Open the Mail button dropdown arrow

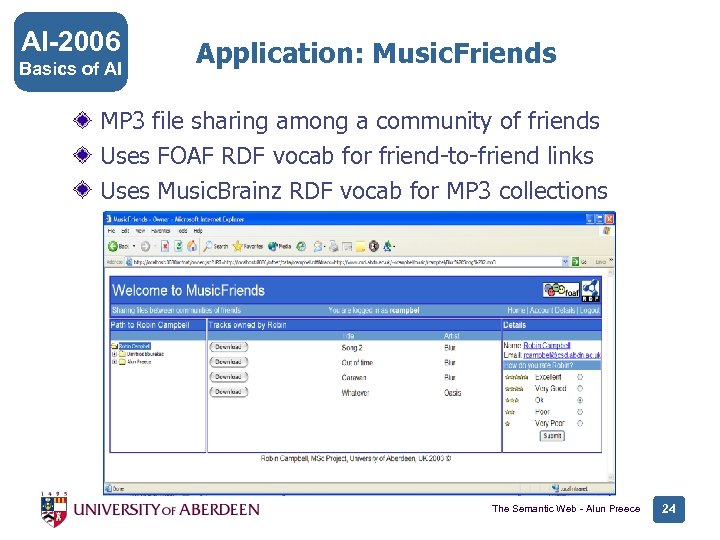pyautogui.click(x=325, y=247)
